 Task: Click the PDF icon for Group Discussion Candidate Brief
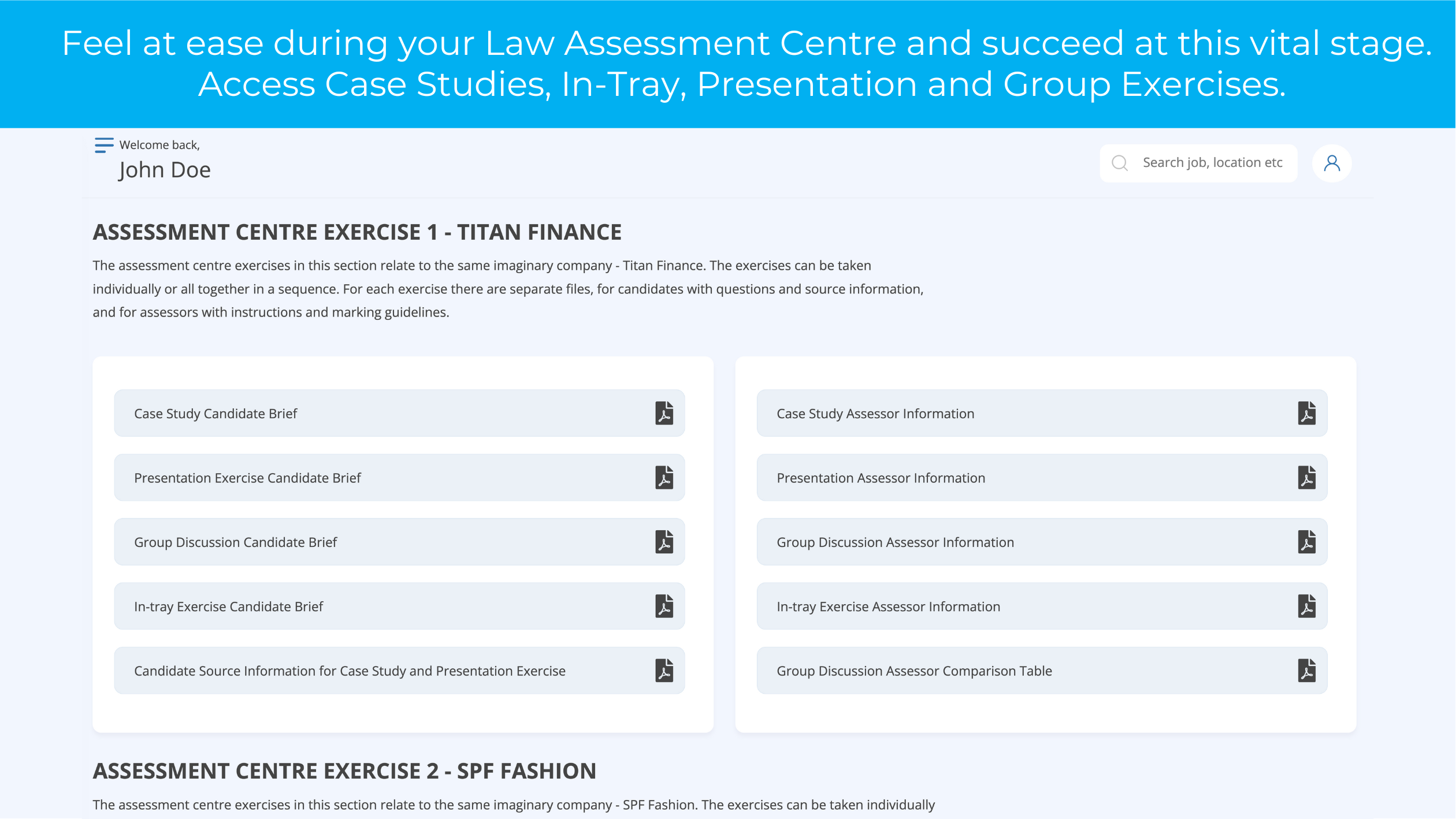(664, 542)
